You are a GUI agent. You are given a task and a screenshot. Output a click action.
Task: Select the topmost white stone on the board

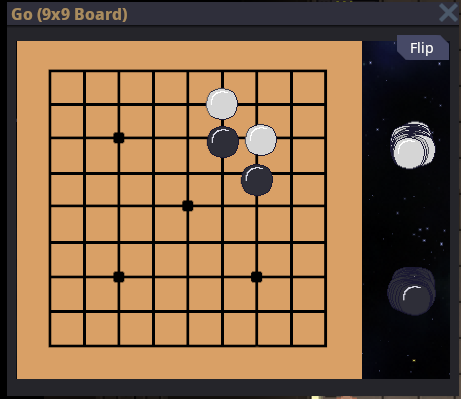222,104
